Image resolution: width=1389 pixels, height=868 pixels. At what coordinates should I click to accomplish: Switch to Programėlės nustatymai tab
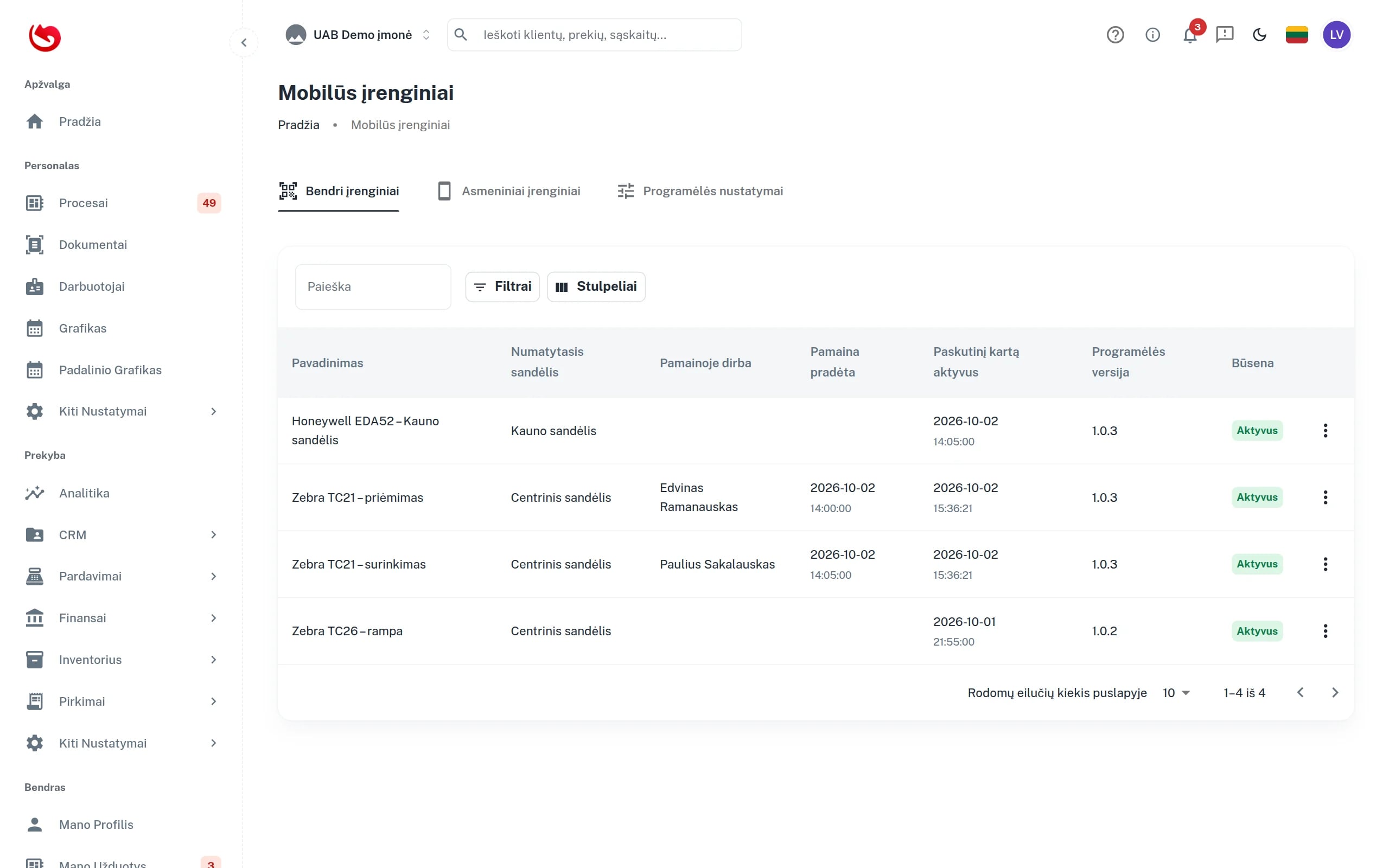click(x=700, y=191)
